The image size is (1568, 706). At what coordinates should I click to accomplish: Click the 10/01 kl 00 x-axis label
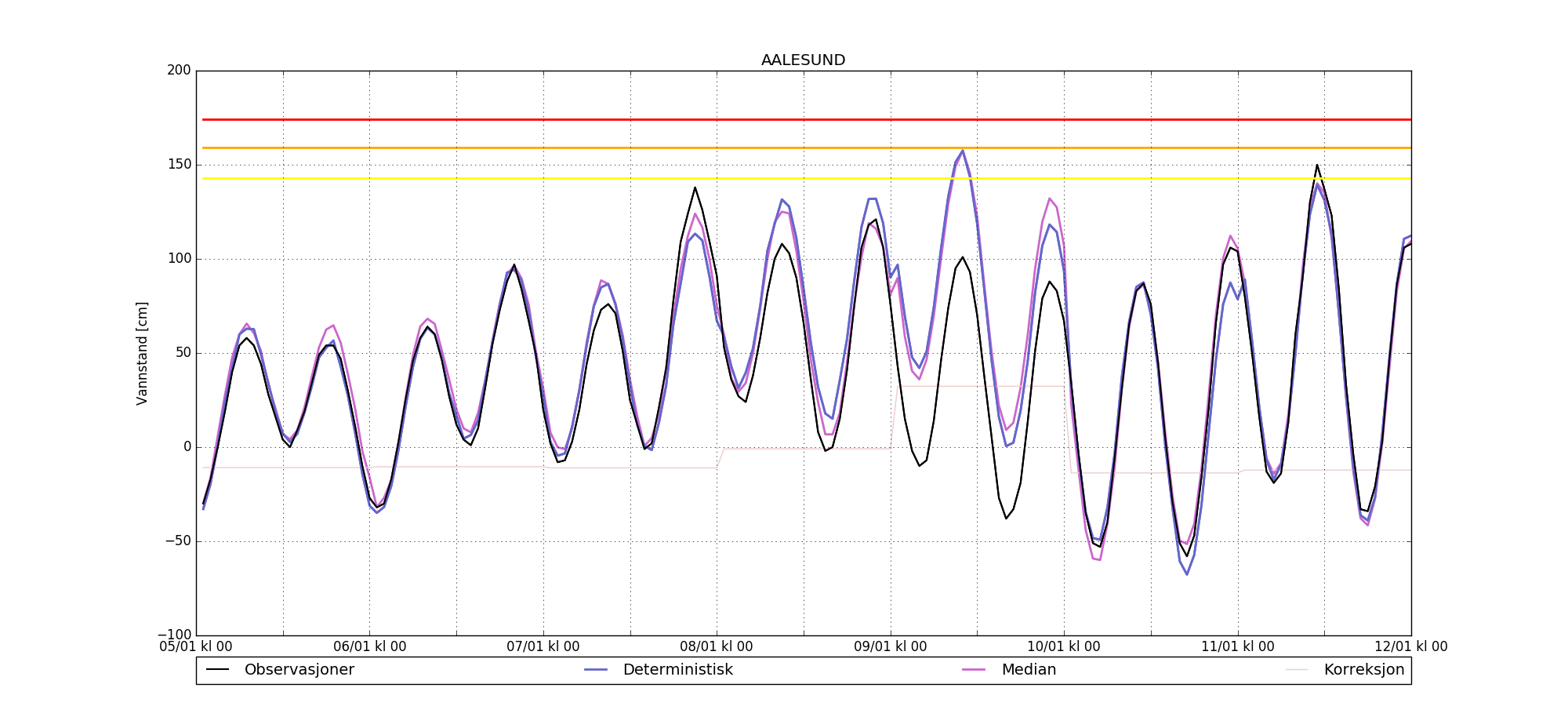pos(1064,647)
